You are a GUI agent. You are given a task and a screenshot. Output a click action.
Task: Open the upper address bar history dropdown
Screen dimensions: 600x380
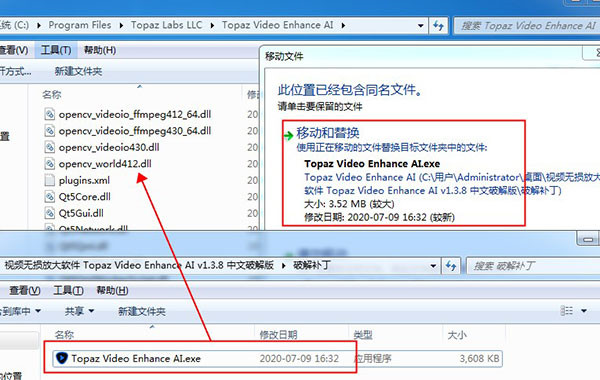[421, 26]
